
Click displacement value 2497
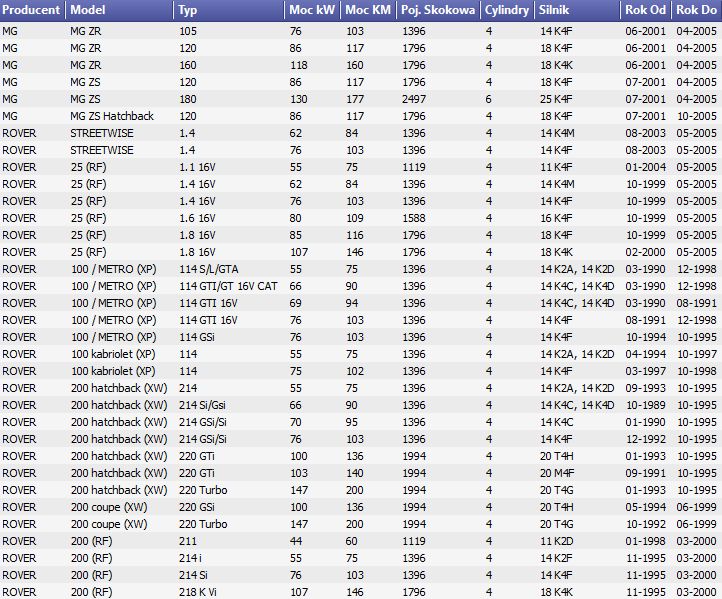(x=414, y=99)
